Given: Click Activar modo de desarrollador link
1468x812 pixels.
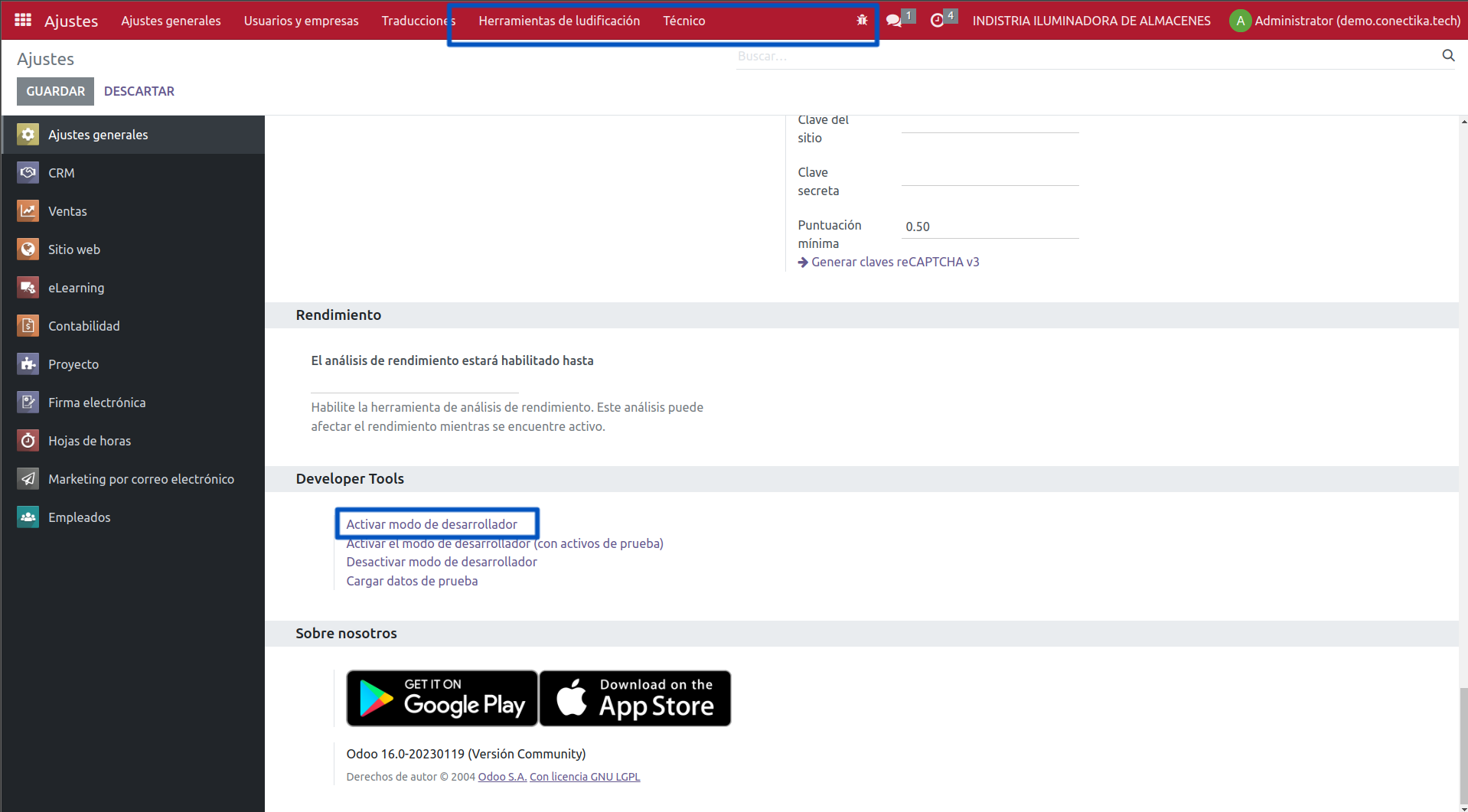Looking at the screenshot, I should point(432,524).
